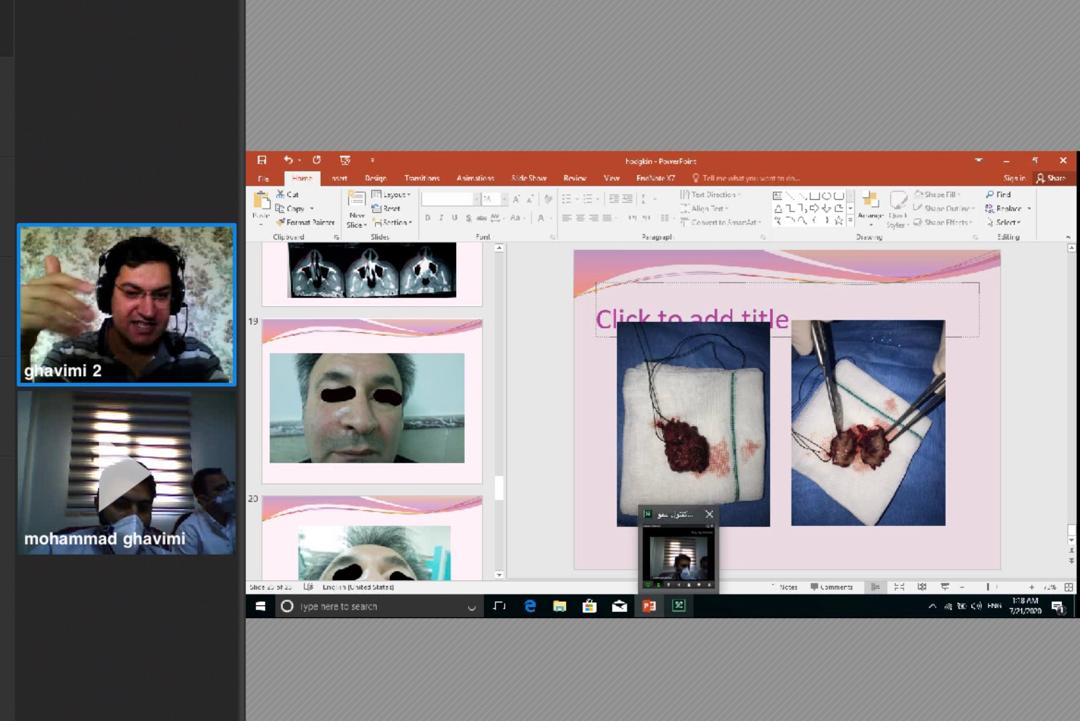Toggle Bold formatting in Font group
The width and height of the screenshot is (1080, 721).
coord(427,218)
